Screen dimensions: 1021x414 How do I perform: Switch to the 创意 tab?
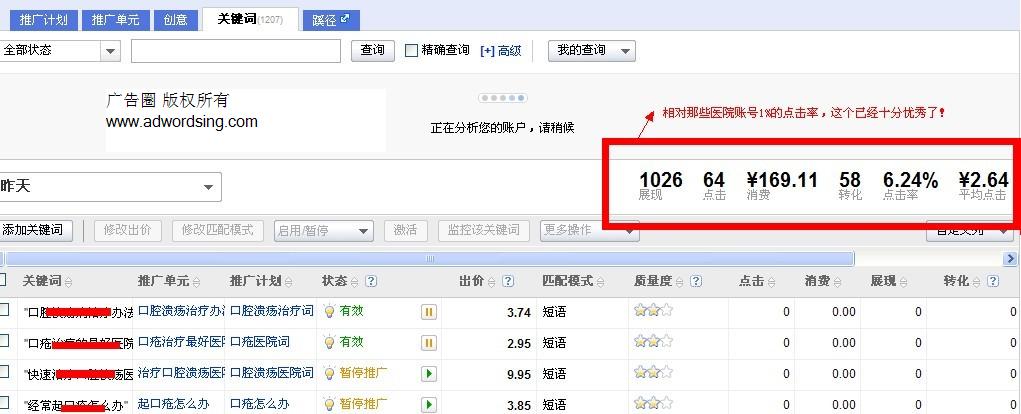[175, 19]
